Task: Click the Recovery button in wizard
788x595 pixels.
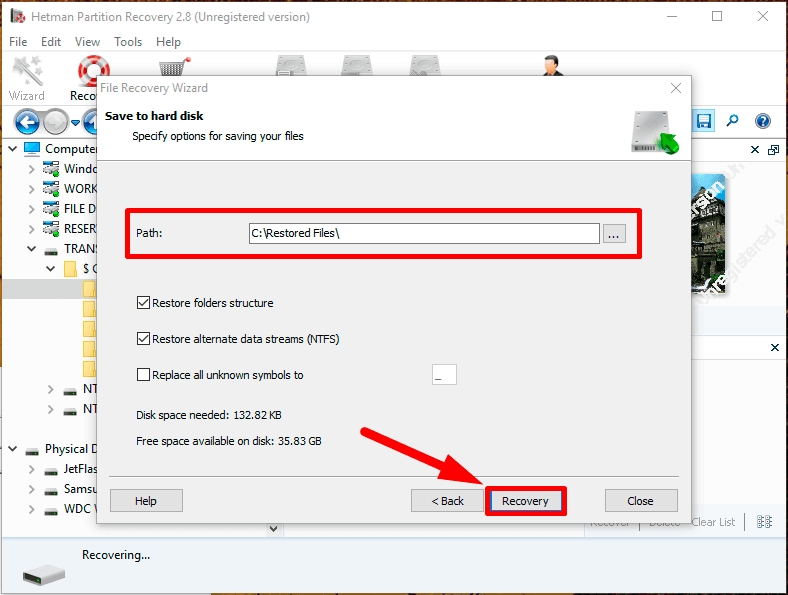Action: click(525, 501)
